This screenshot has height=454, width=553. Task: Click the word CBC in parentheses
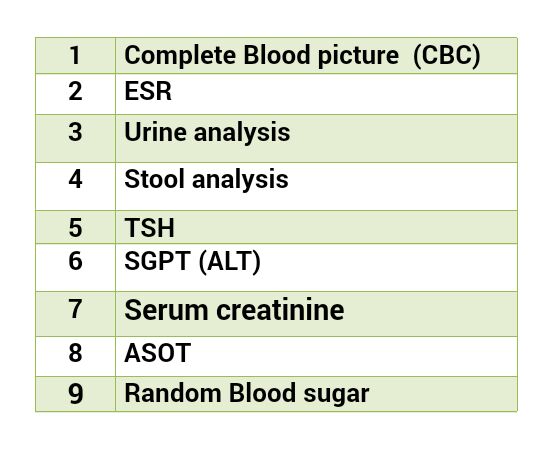446,55
